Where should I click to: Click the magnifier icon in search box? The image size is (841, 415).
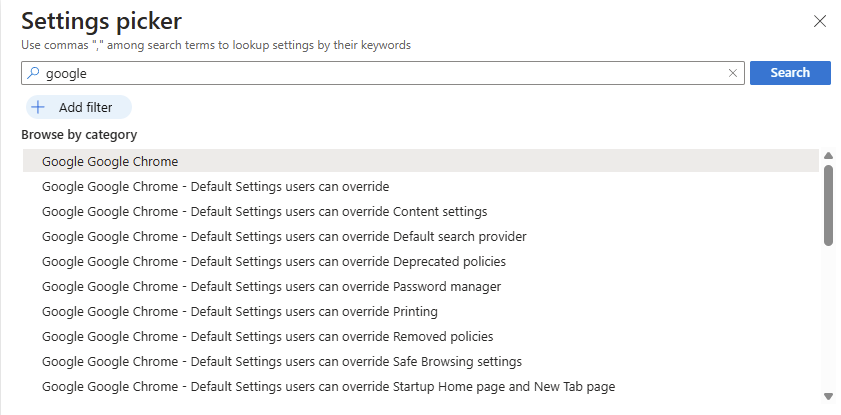click(33, 73)
